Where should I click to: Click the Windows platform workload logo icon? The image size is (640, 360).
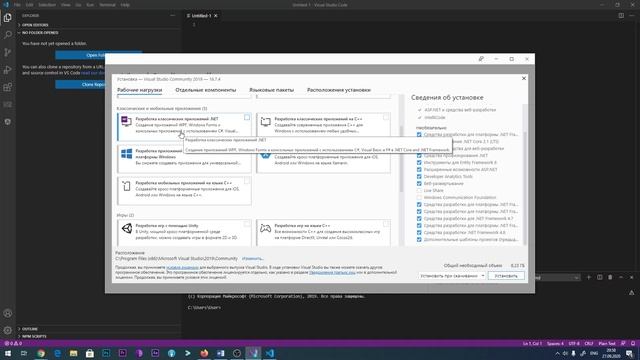pyautogui.click(x=127, y=153)
